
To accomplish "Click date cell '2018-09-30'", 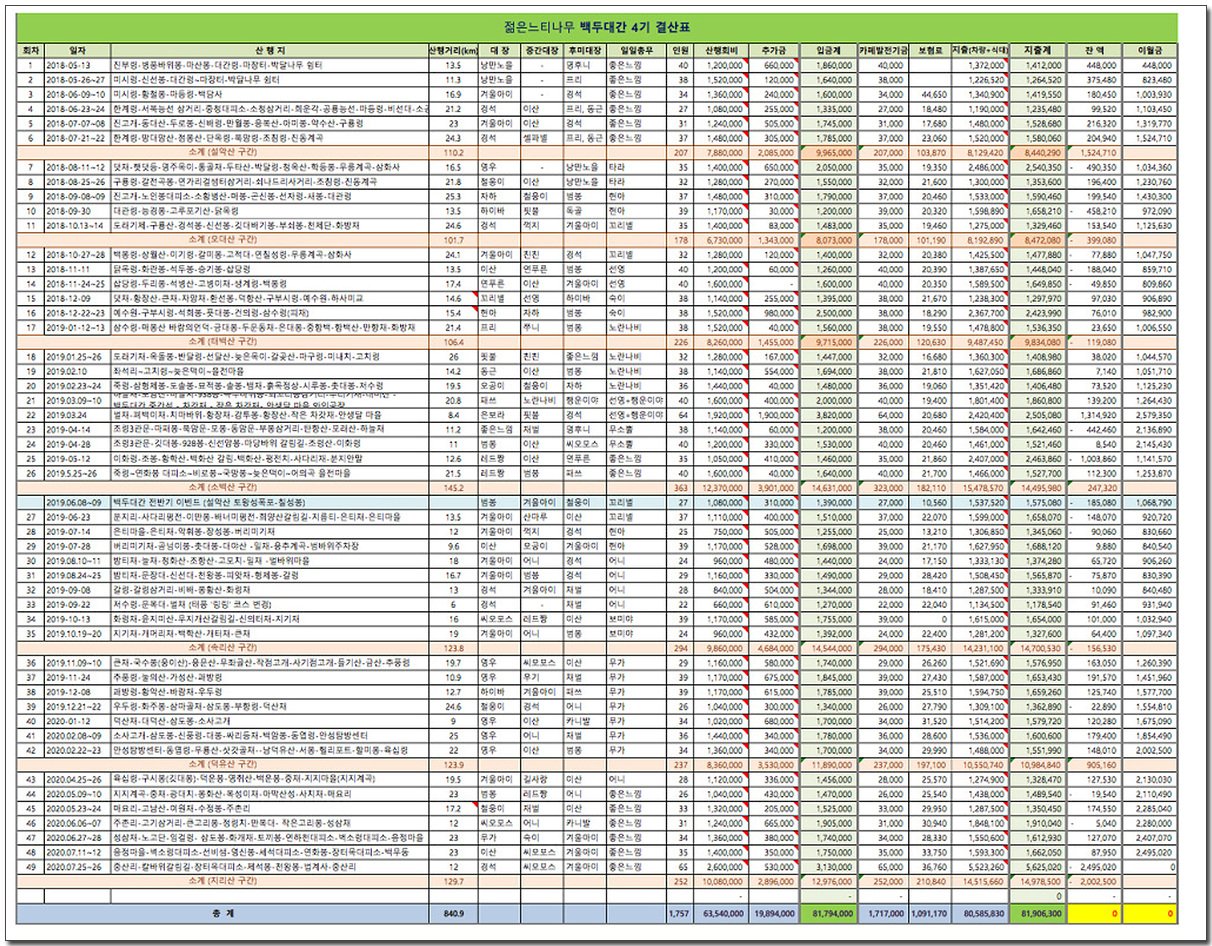I will 69,212.
